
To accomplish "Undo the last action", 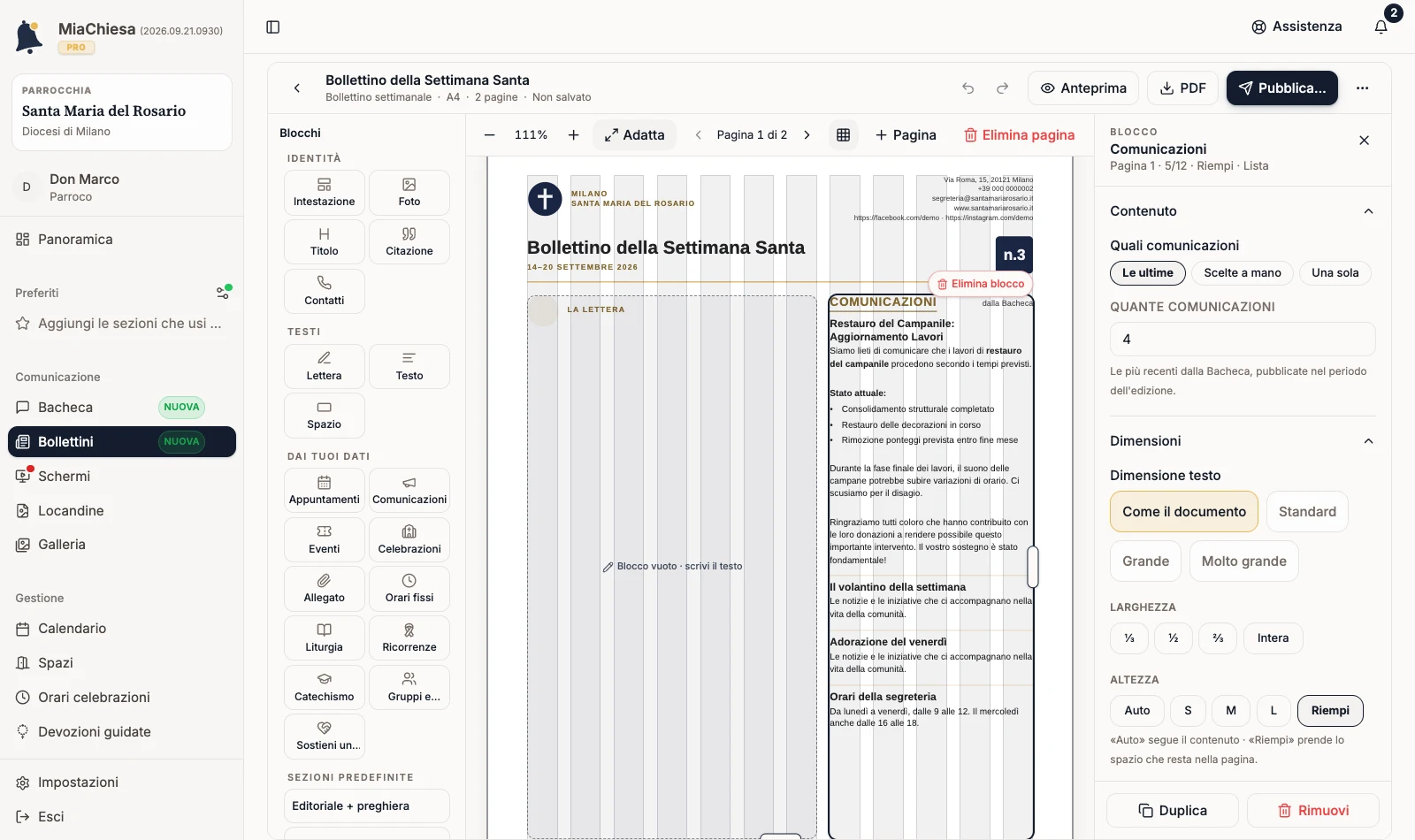I will (x=968, y=88).
